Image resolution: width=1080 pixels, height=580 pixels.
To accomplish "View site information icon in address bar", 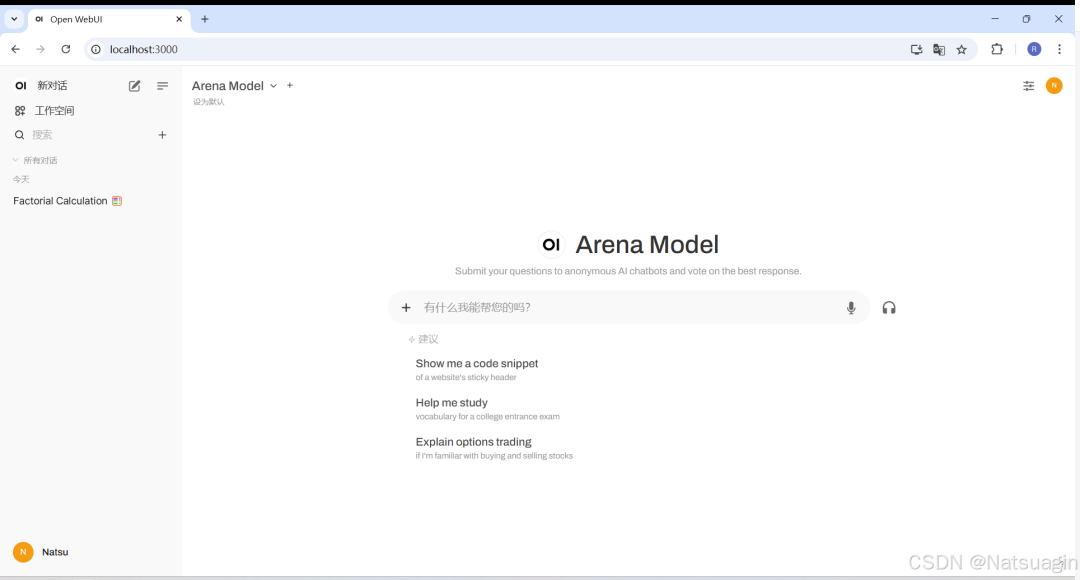I will coord(96,50).
